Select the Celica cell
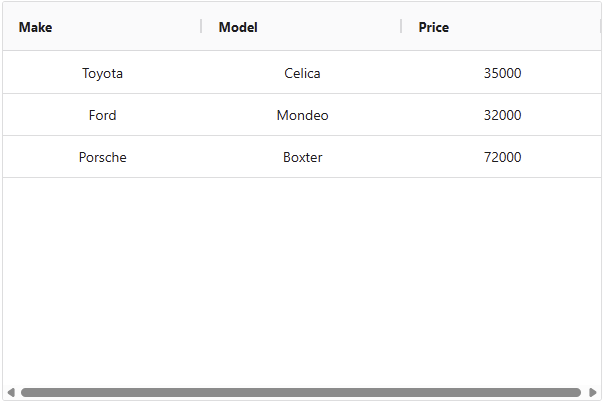This screenshot has width=603, height=401. tap(302, 73)
